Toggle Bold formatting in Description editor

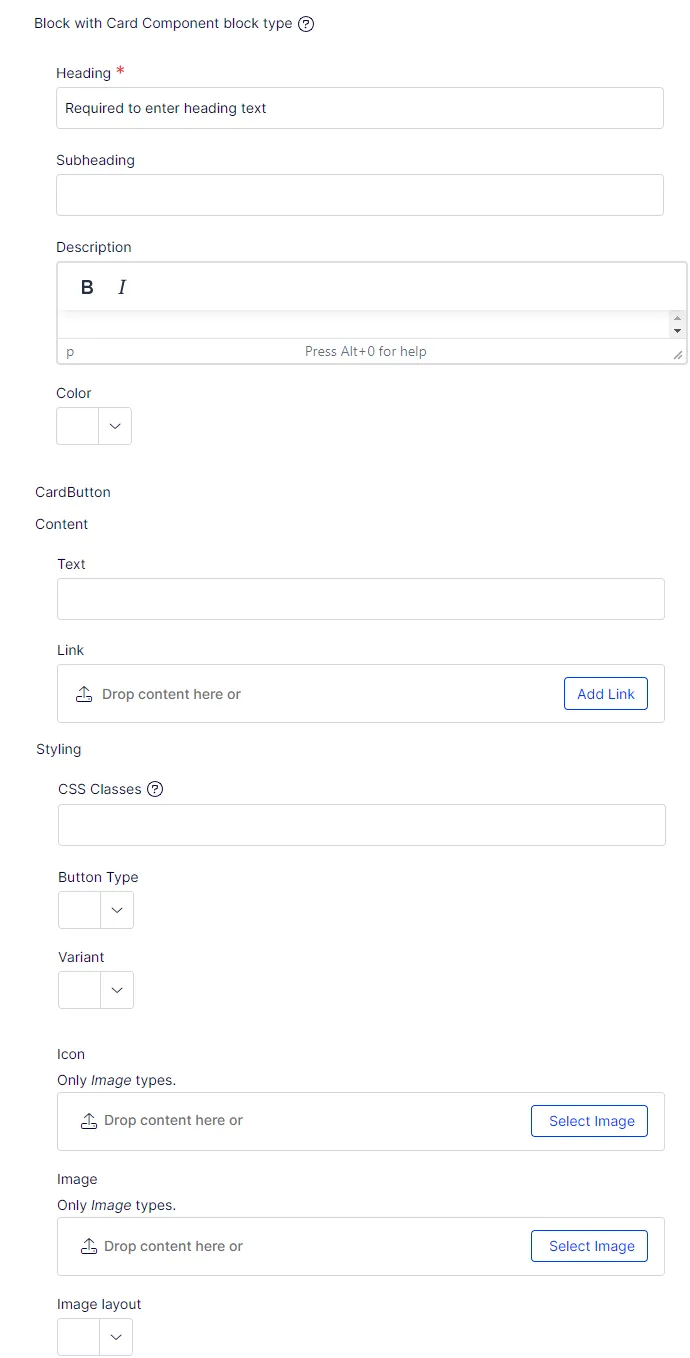click(x=87, y=287)
